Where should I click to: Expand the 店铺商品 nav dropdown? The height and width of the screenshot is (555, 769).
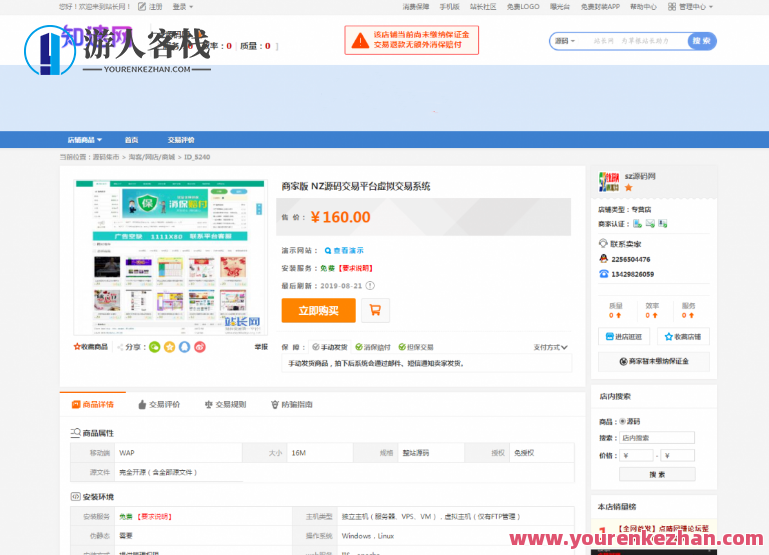click(x=84, y=140)
